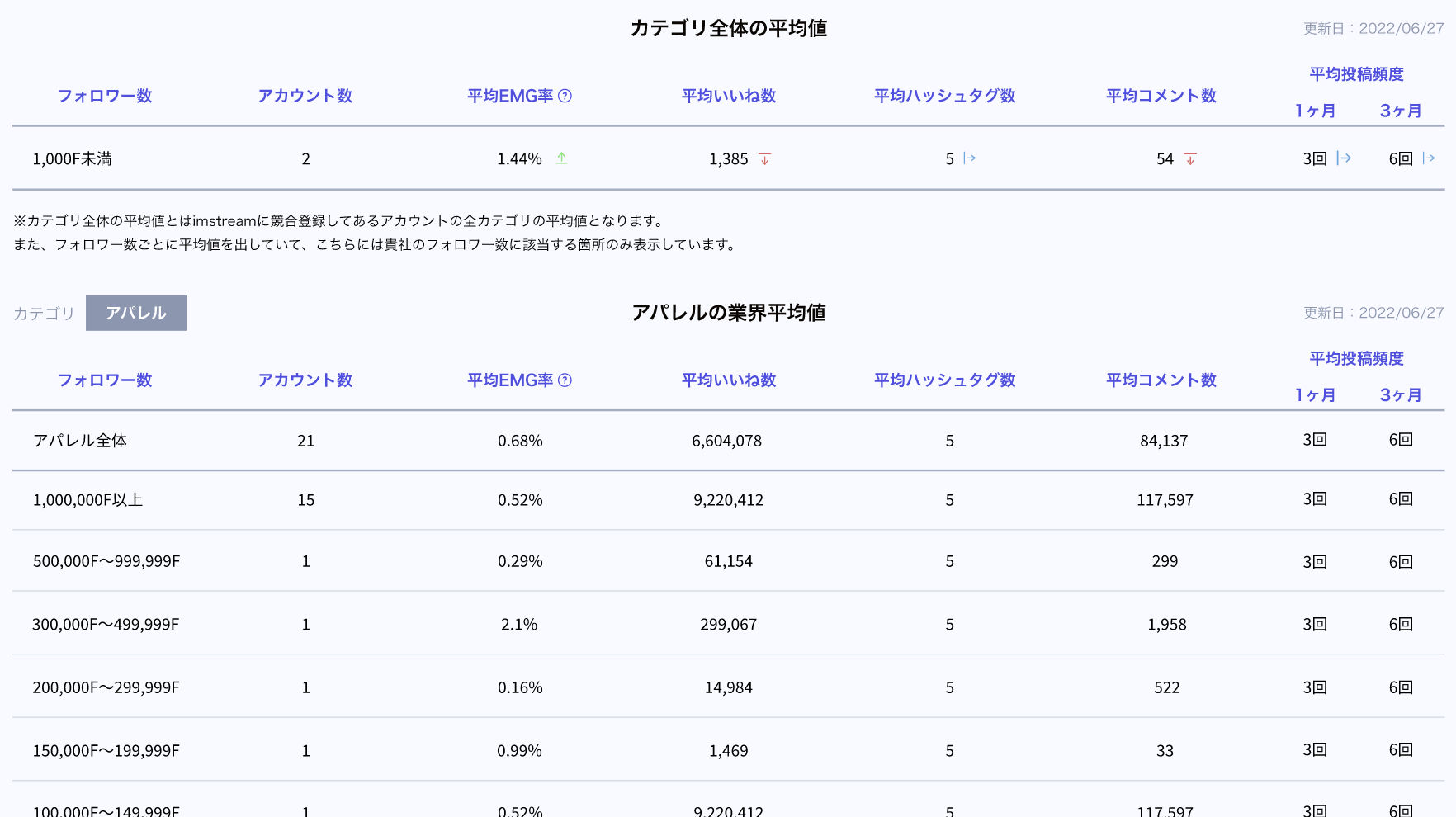
Task: Click the 平均ハッシュタグ数 column header
Action: (x=944, y=95)
